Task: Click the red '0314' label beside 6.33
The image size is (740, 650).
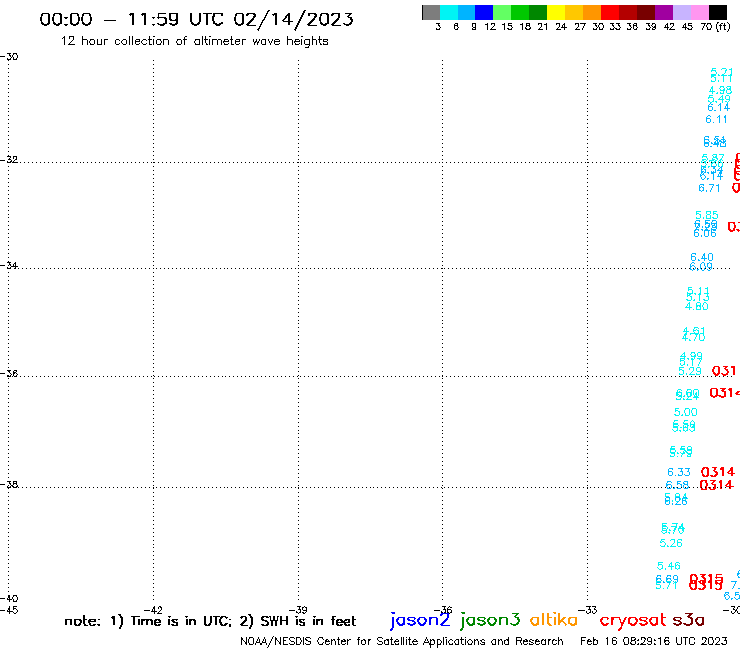Action: (x=718, y=472)
